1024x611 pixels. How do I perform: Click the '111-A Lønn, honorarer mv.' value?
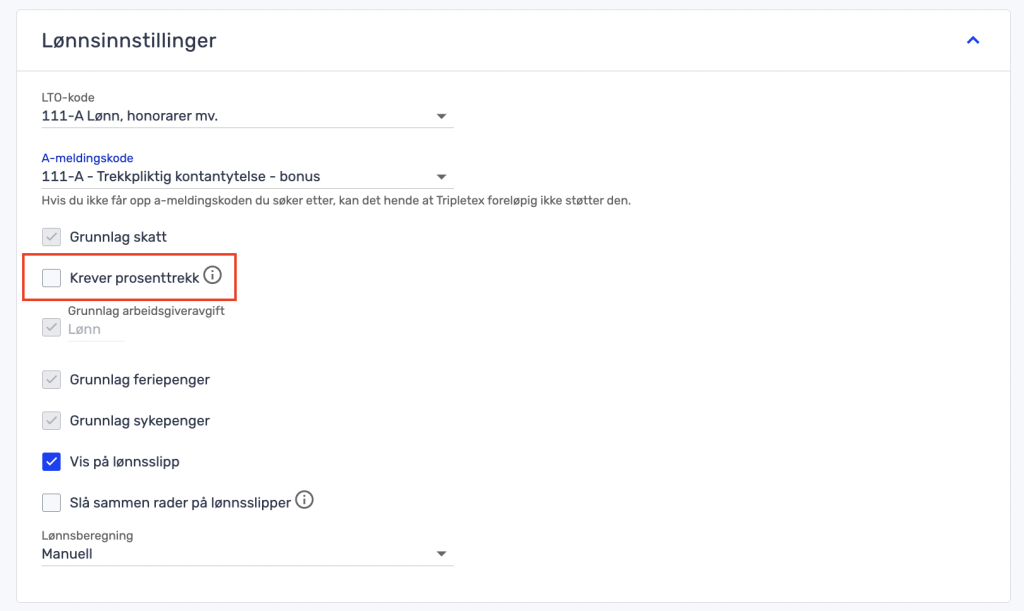tap(130, 117)
